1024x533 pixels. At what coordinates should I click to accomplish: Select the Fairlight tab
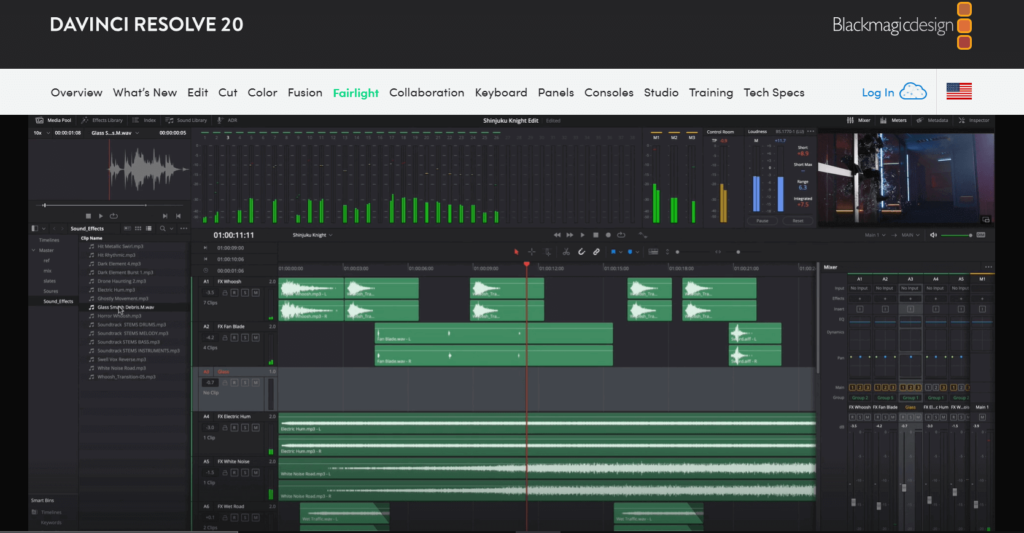[x=355, y=93]
